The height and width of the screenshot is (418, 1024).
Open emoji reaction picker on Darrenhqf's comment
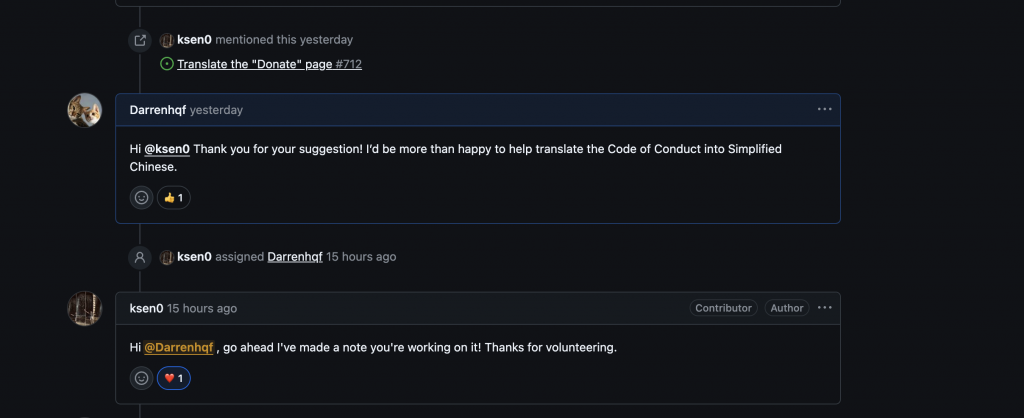click(141, 197)
